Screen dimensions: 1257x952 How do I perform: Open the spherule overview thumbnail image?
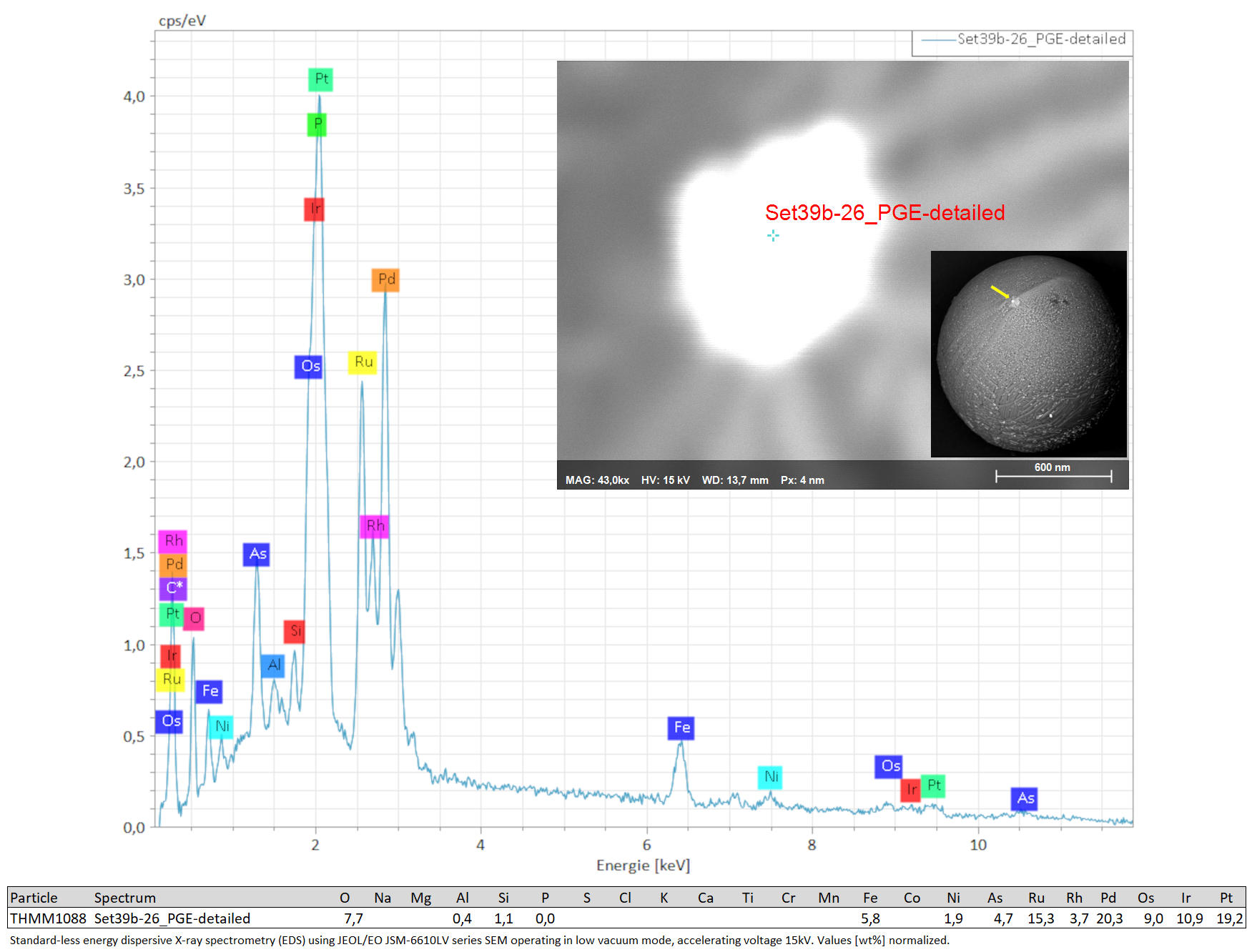click(x=1029, y=354)
